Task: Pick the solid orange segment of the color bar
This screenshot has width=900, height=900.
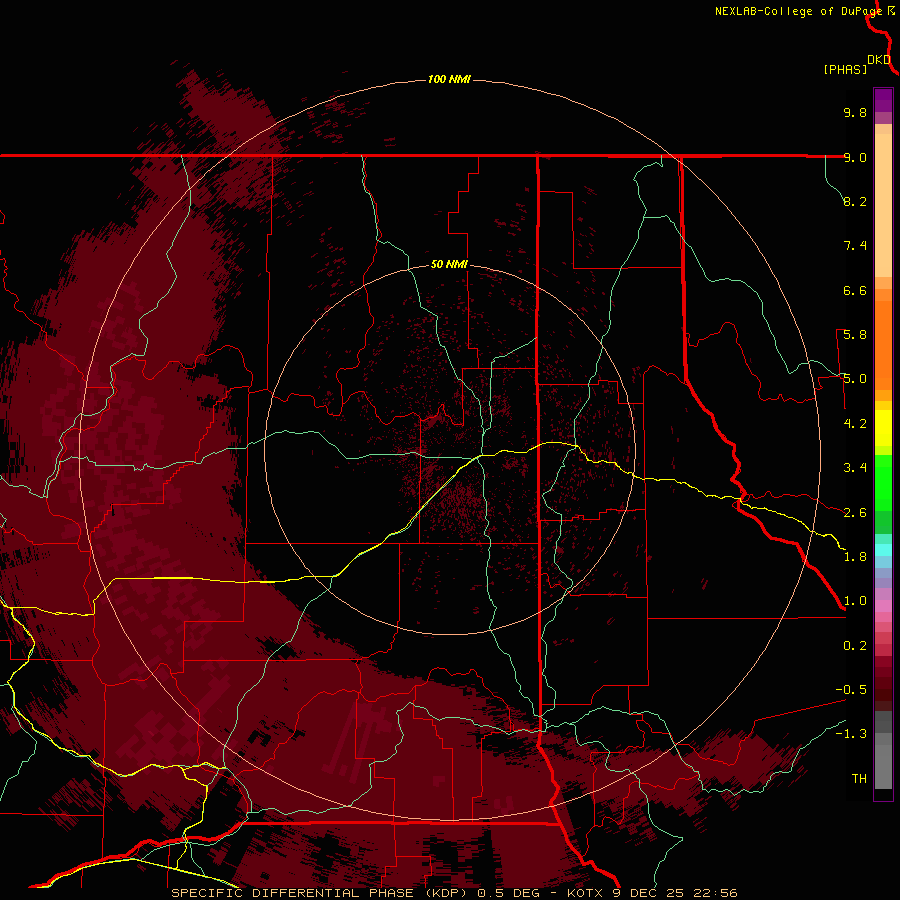Action: pos(883,346)
